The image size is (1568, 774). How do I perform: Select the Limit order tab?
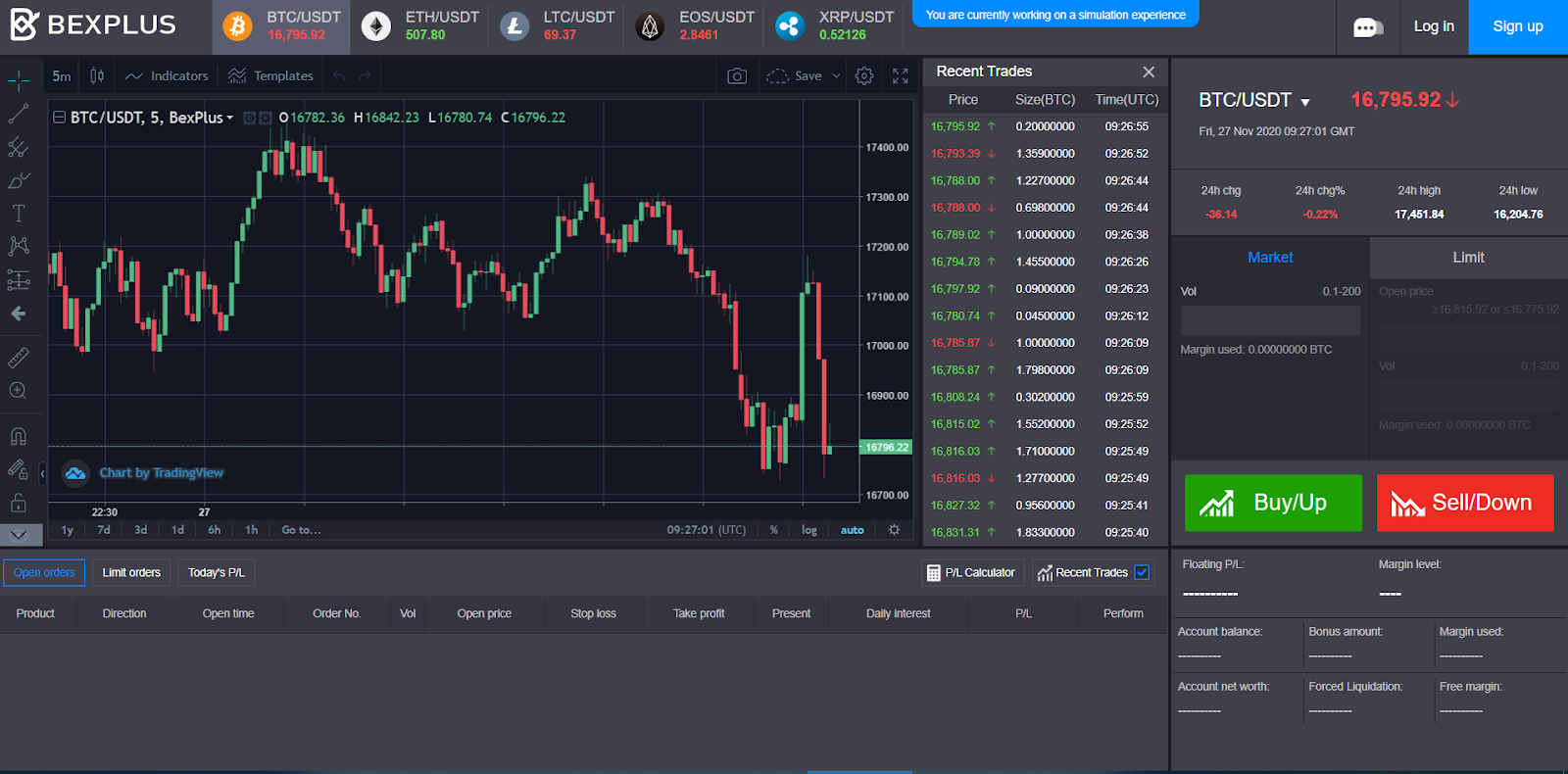pyautogui.click(x=1468, y=257)
